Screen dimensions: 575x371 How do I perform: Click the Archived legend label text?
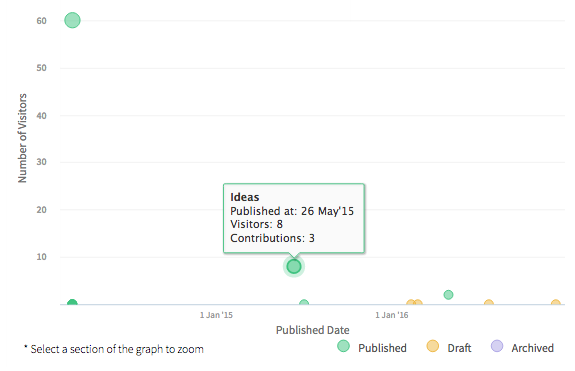coord(532,348)
